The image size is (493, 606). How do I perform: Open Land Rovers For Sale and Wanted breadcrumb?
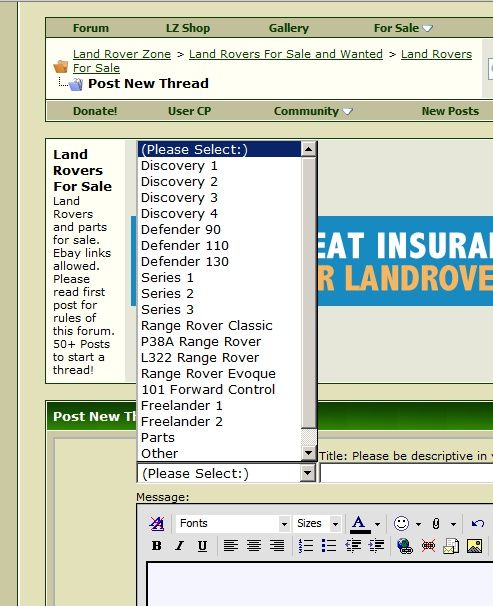(x=286, y=54)
